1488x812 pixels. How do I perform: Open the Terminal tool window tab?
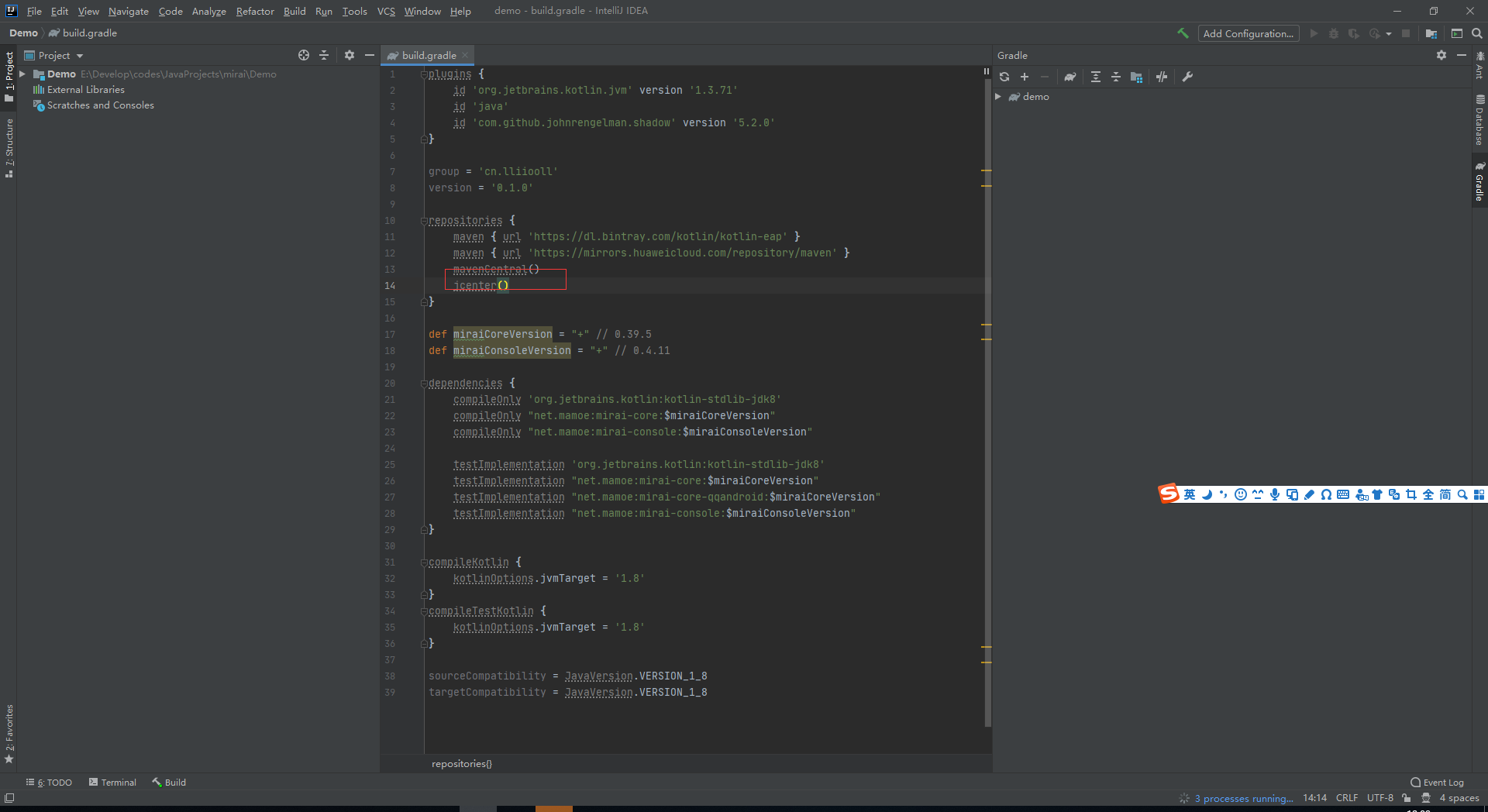(112, 783)
